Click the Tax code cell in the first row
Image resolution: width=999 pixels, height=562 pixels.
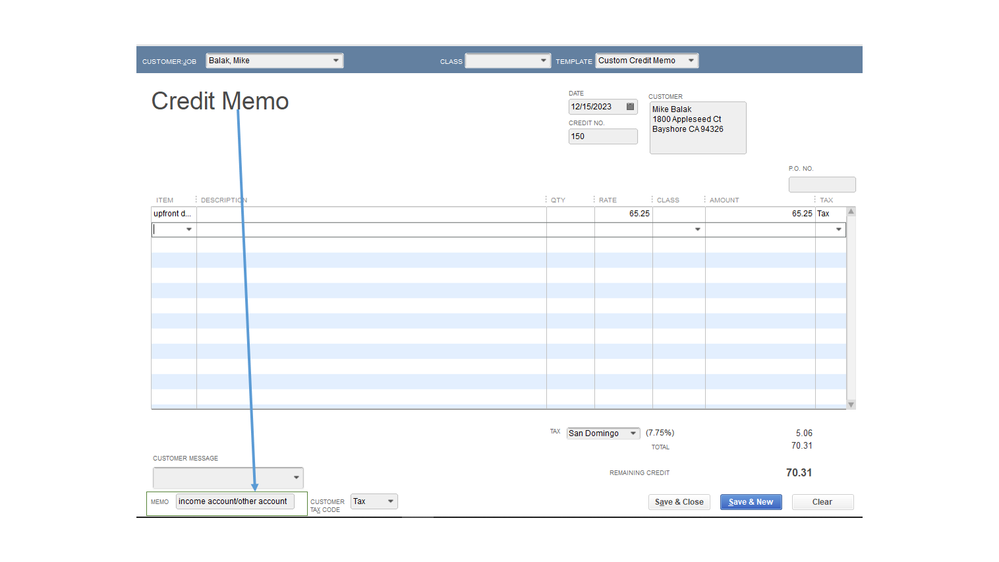(830, 214)
